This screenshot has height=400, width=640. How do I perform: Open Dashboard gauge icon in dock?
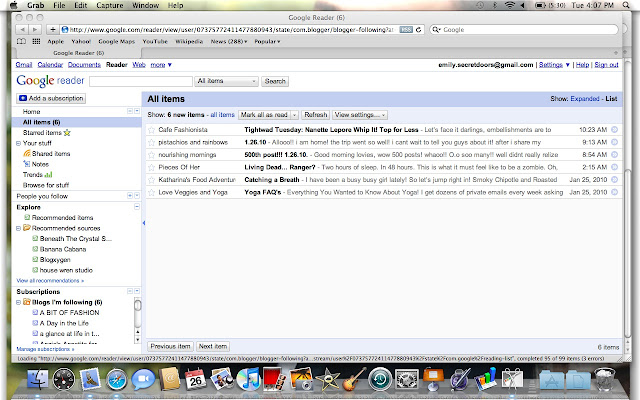(x=64, y=380)
